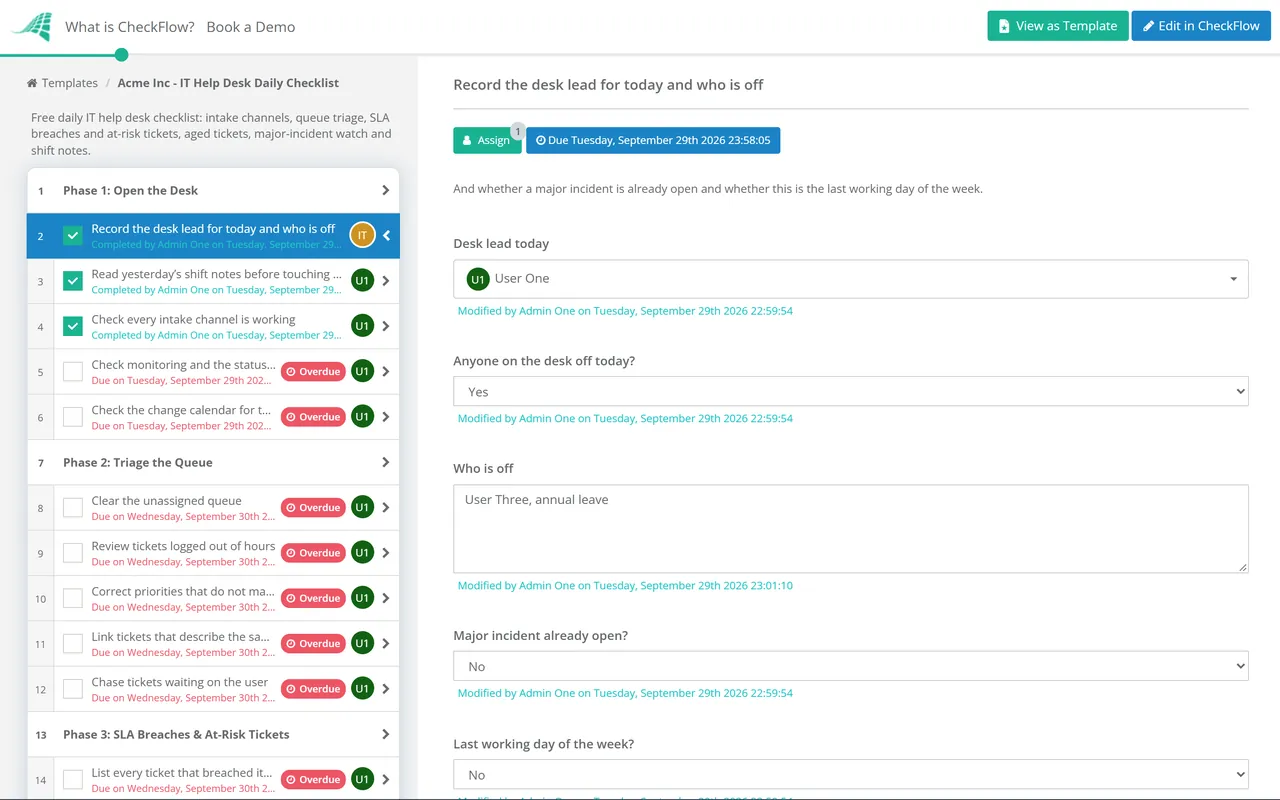Click U1 avatar on Clear the unassigned queue row
The width and height of the screenshot is (1280, 800).
pos(362,507)
